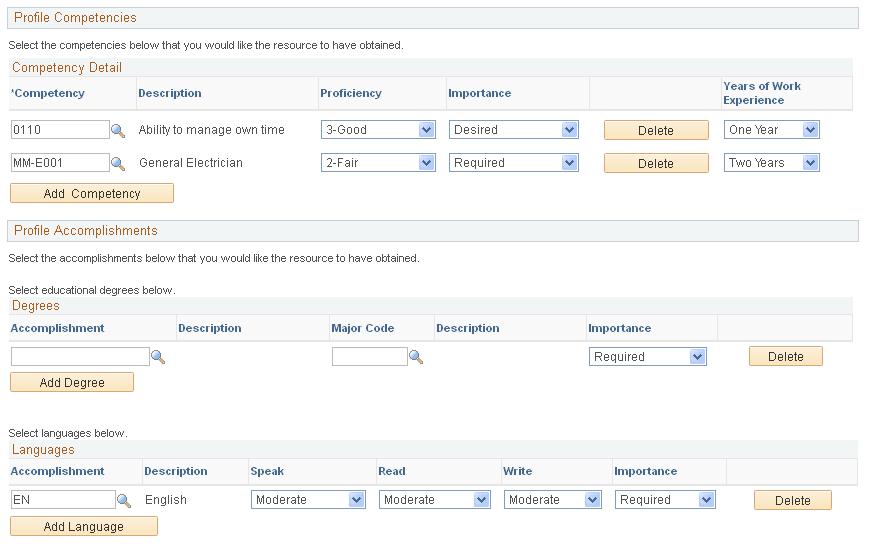Image resolution: width=880 pixels, height=552 pixels.
Task: Open lookup for degree Accomplishment field
Action: [x=158, y=357]
